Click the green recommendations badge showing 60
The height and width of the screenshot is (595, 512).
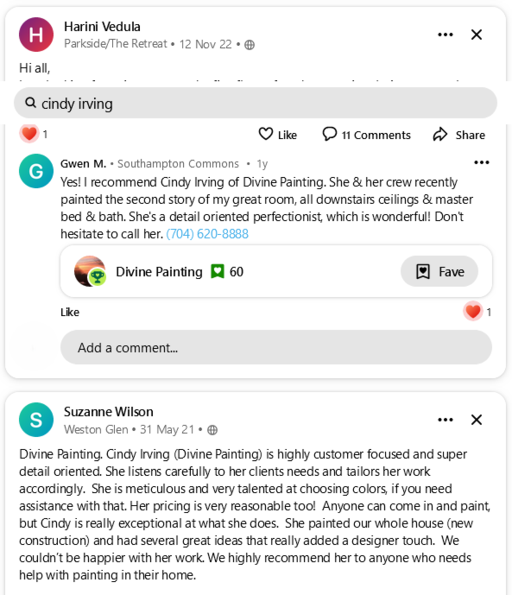pyautogui.click(x=227, y=272)
